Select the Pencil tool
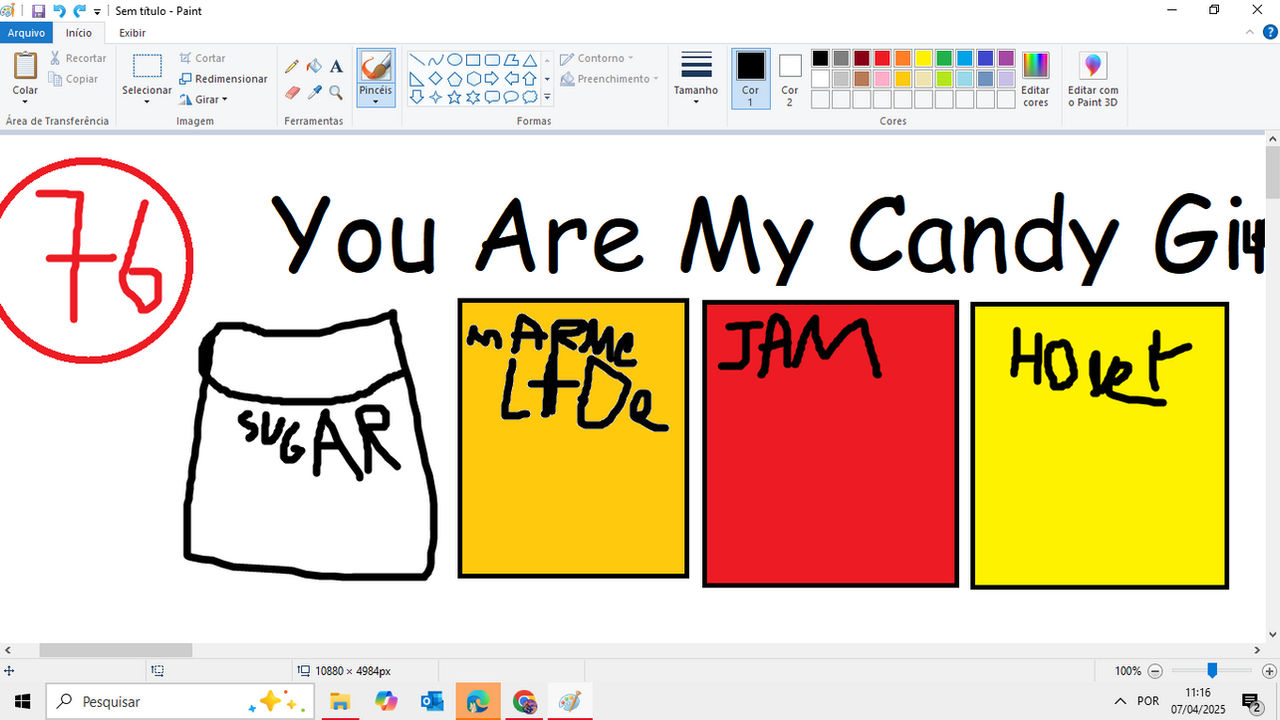Screen dimensions: 1280x720 click(x=292, y=67)
